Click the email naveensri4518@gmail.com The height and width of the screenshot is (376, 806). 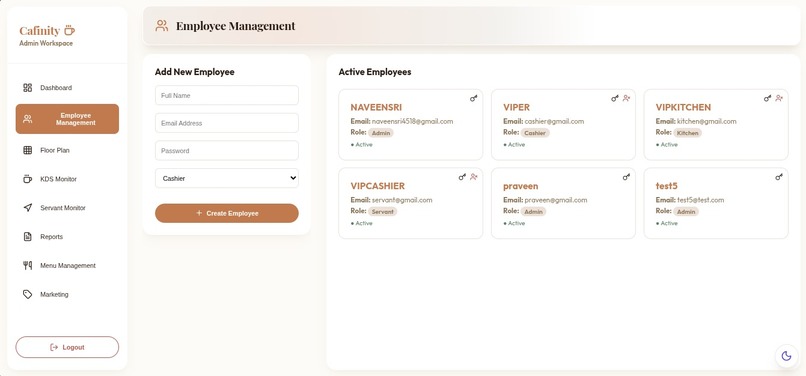(x=412, y=121)
